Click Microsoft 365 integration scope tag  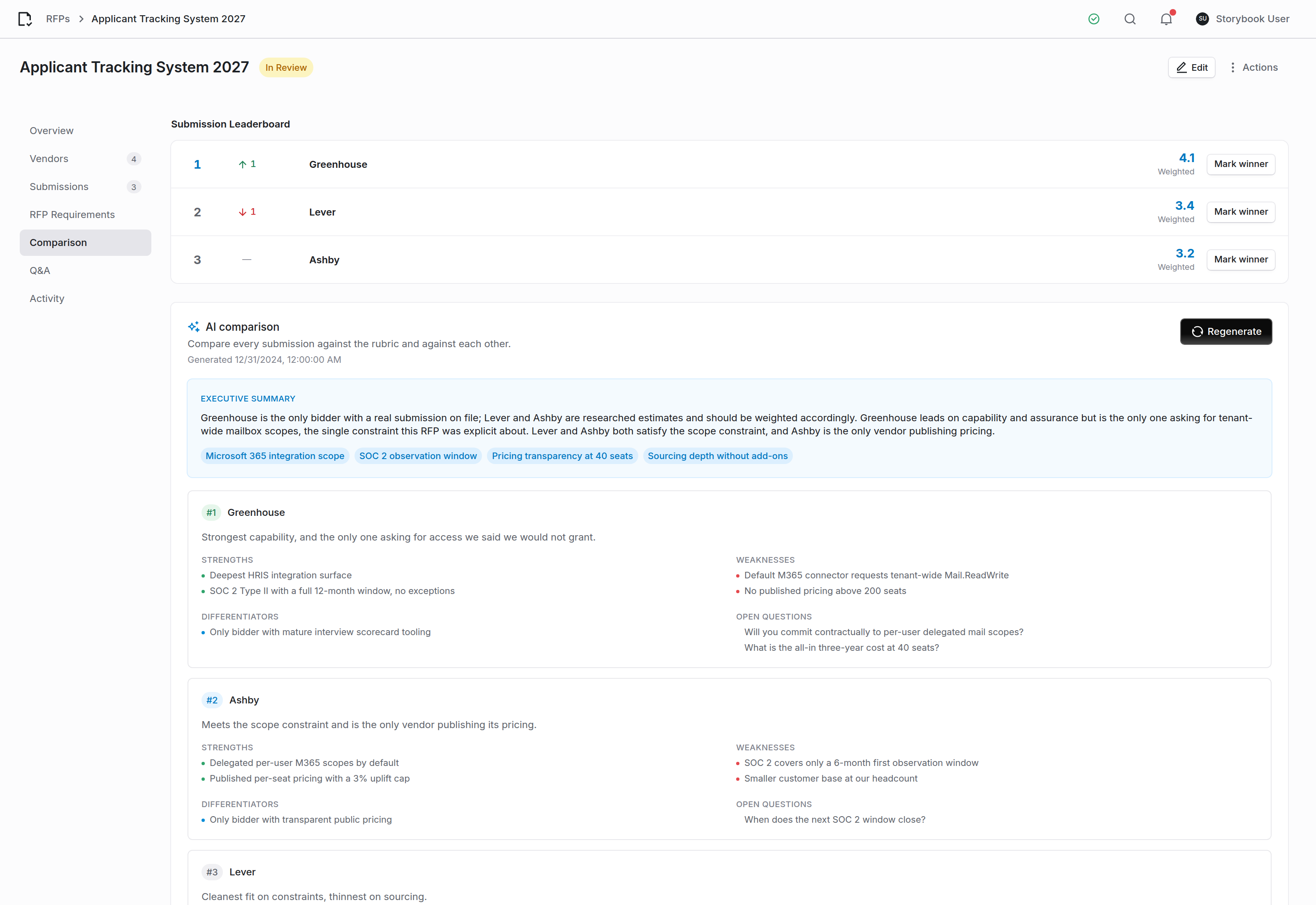point(275,456)
